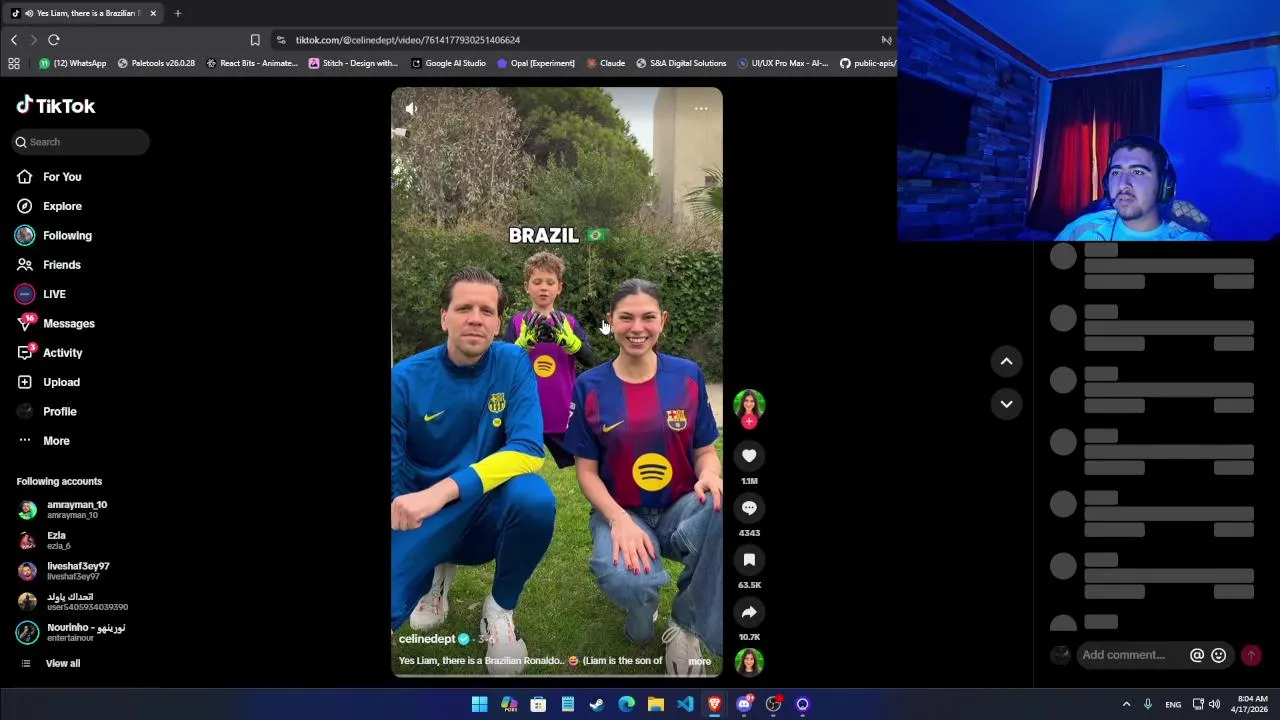
Task: Open React Bits bookmark
Action: (x=252, y=63)
